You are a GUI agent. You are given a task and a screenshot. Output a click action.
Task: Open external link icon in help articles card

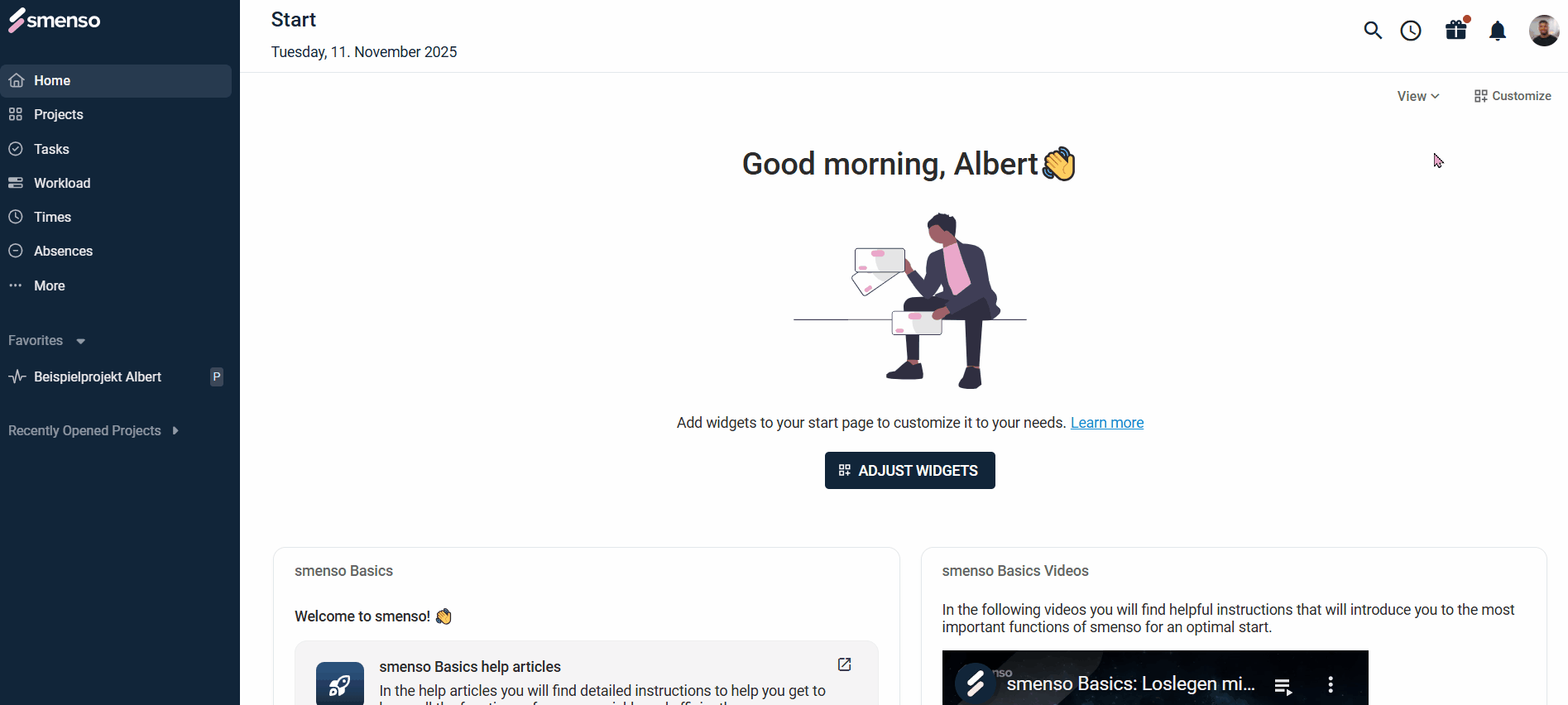point(844,664)
